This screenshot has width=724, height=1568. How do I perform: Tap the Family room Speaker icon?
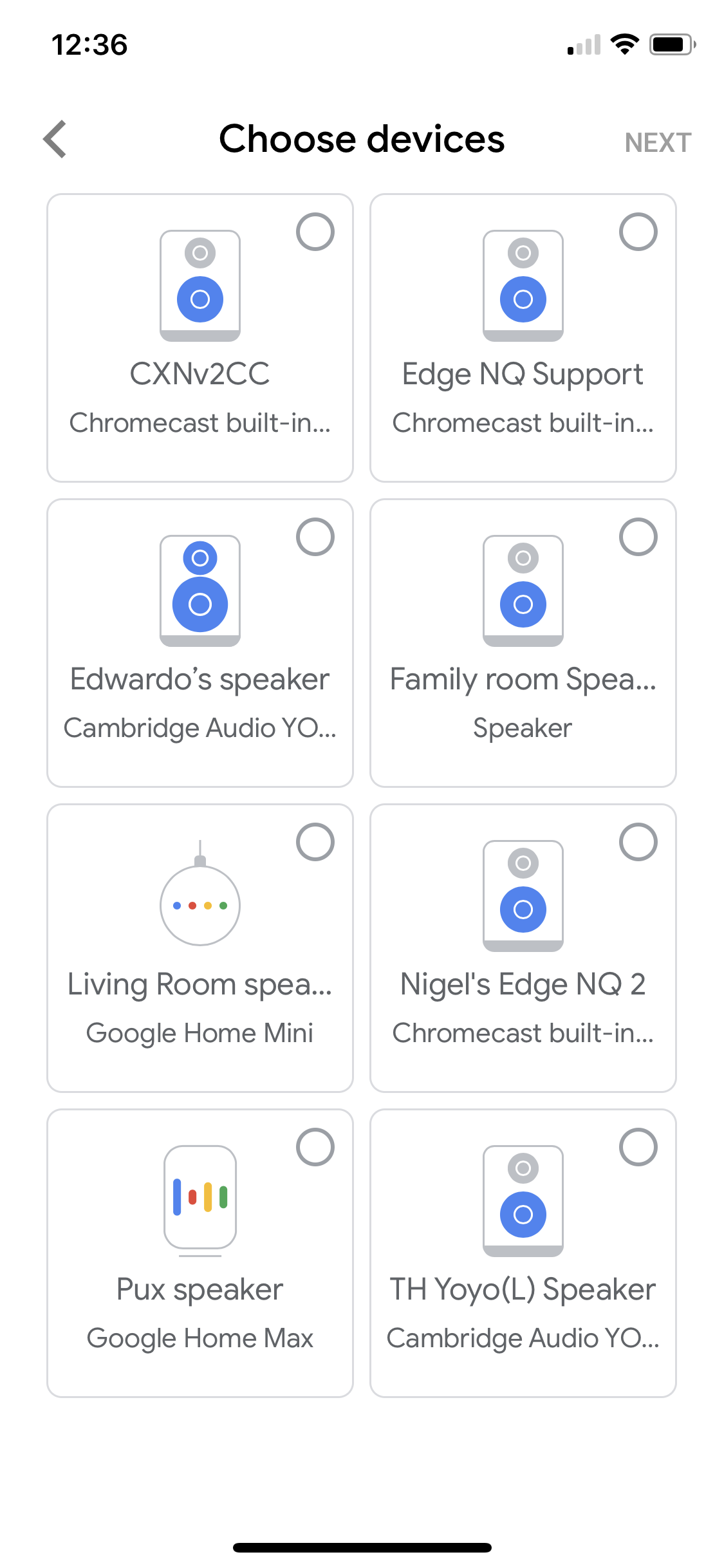point(523,590)
